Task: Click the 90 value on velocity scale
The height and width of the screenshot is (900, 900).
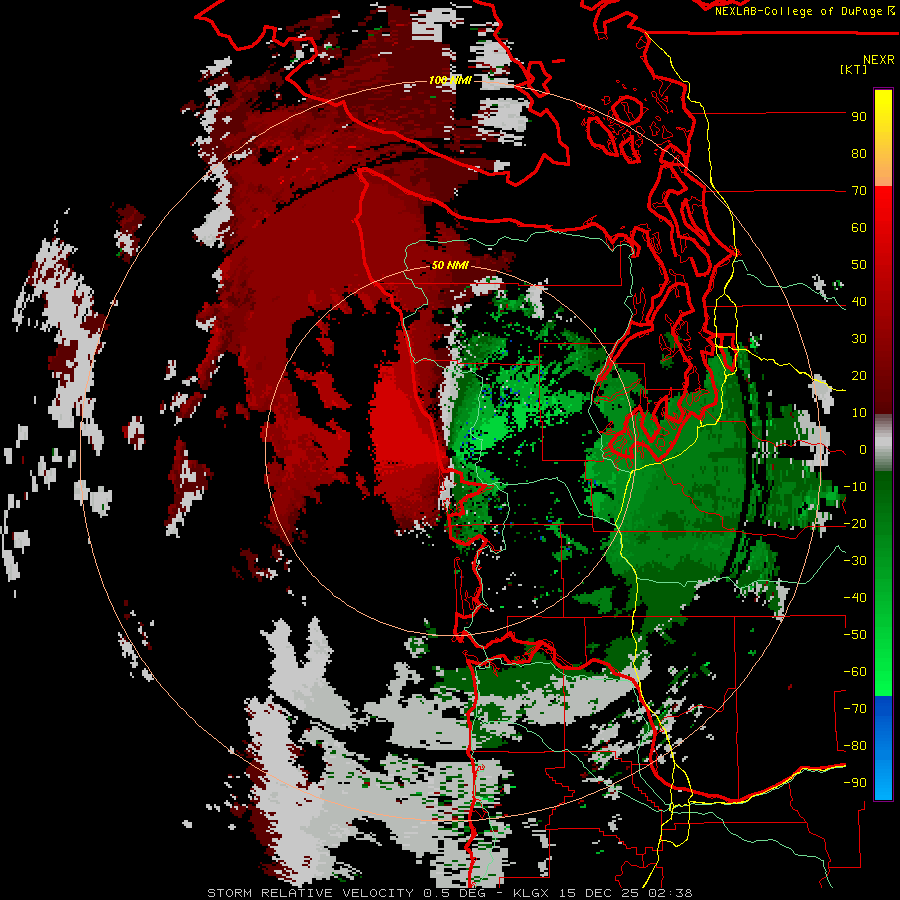Action: [859, 117]
